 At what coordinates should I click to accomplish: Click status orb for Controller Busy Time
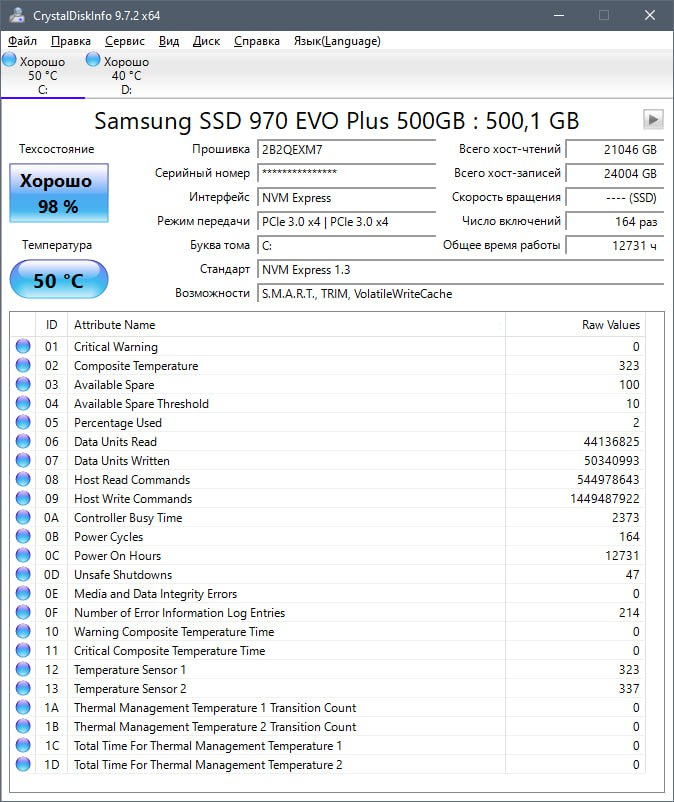pyautogui.click(x=23, y=517)
